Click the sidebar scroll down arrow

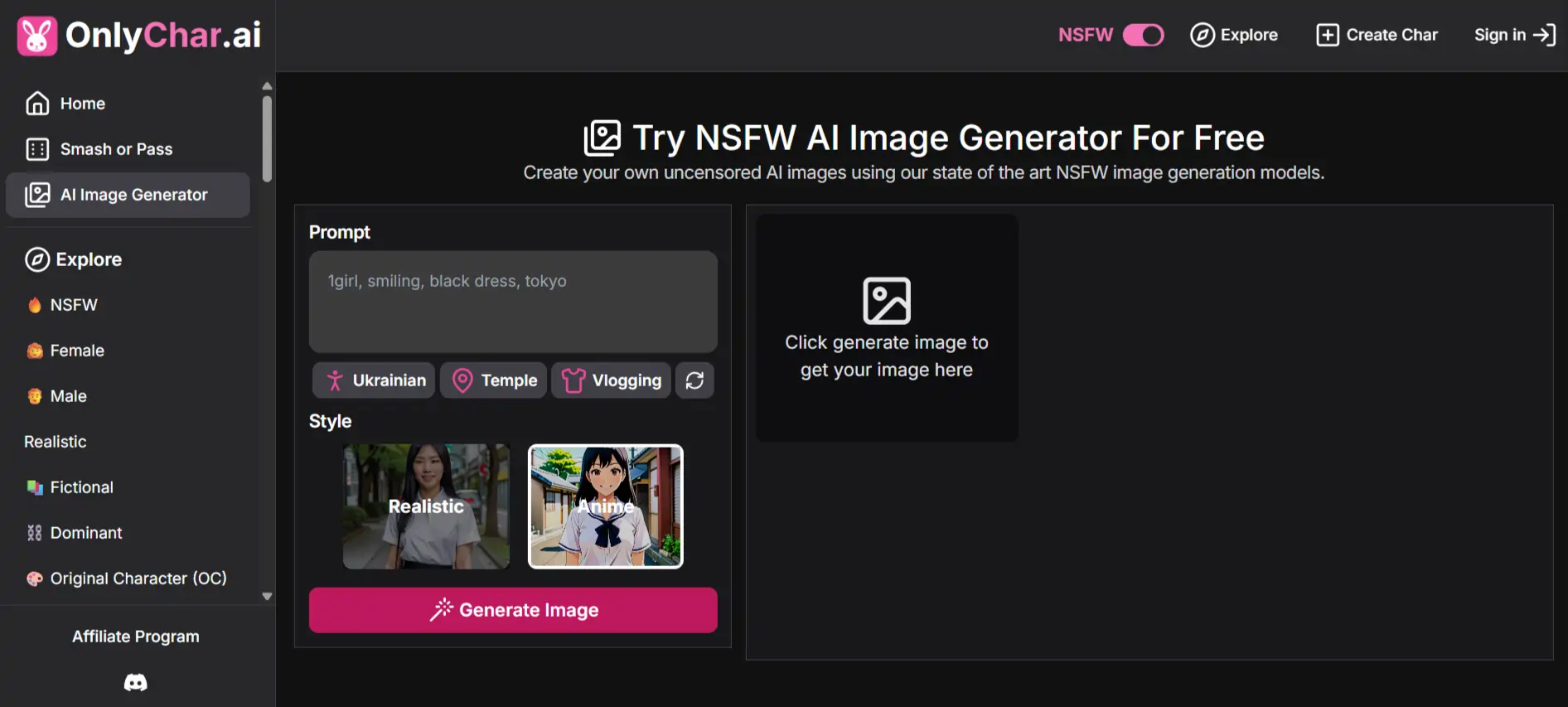click(x=267, y=596)
